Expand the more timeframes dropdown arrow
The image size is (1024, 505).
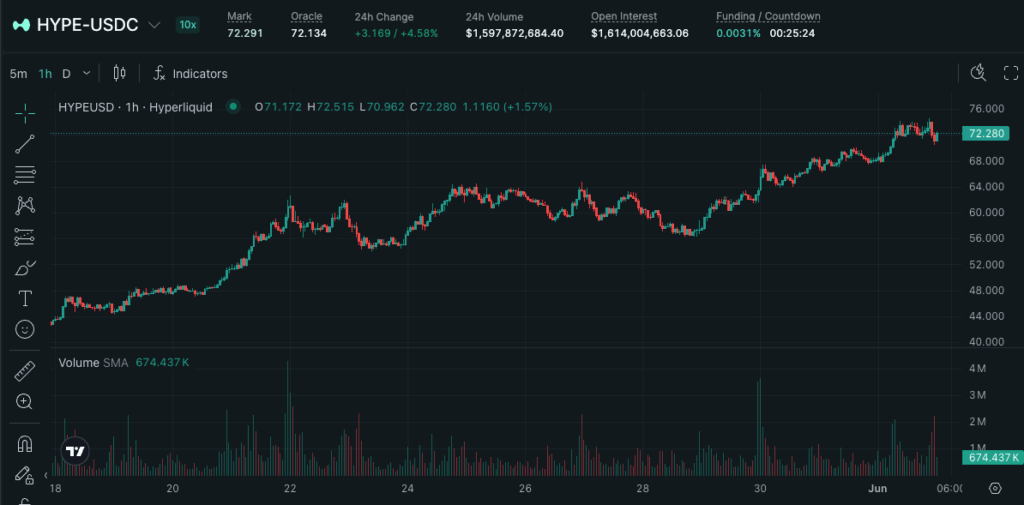coord(86,74)
